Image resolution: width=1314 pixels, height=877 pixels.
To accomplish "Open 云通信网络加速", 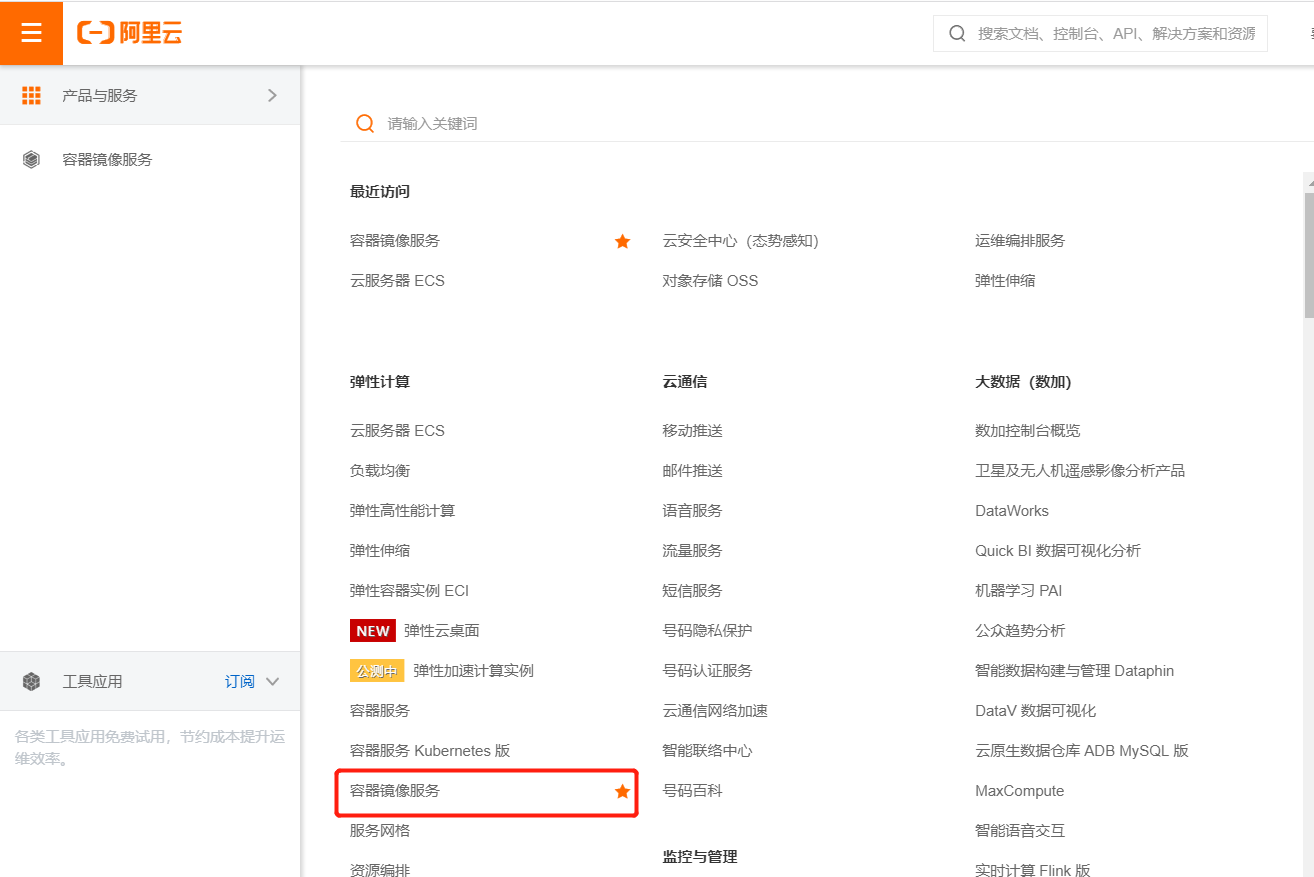I will tap(715, 711).
